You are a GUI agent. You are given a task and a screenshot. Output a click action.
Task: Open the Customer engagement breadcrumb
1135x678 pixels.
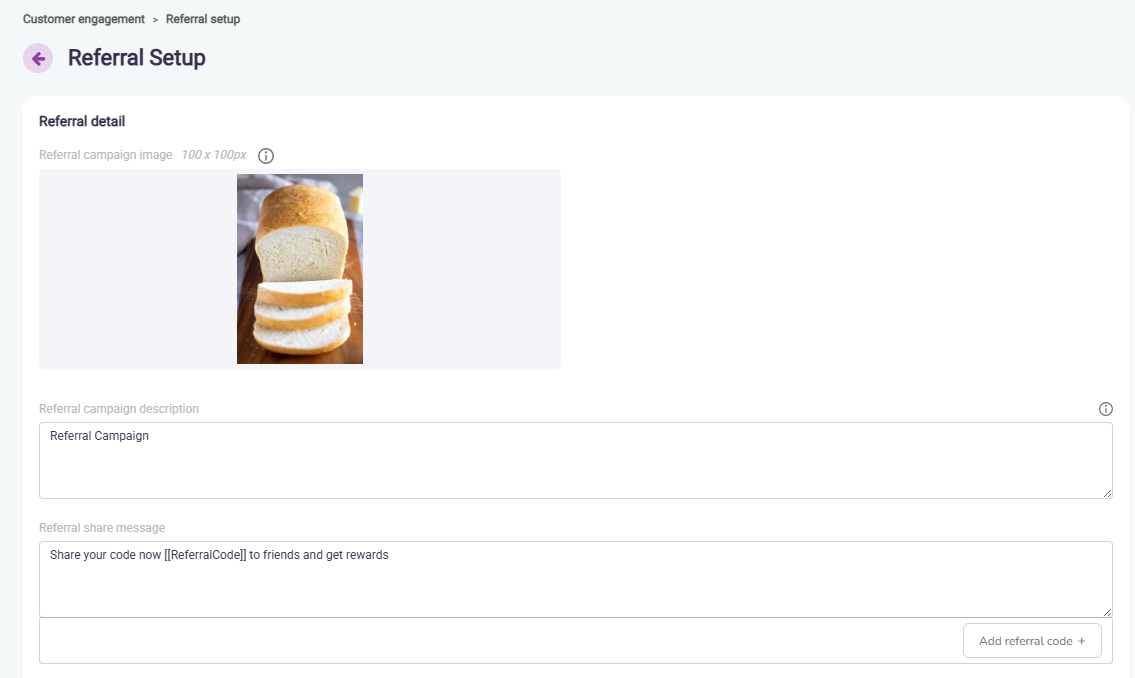click(x=83, y=19)
